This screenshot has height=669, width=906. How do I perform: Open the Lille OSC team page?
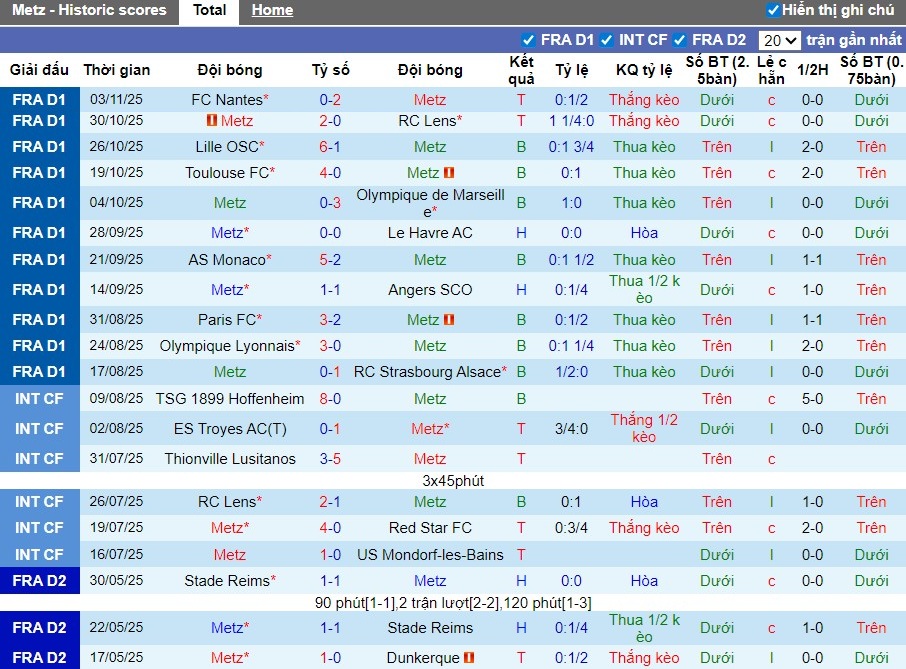click(227, 146)
